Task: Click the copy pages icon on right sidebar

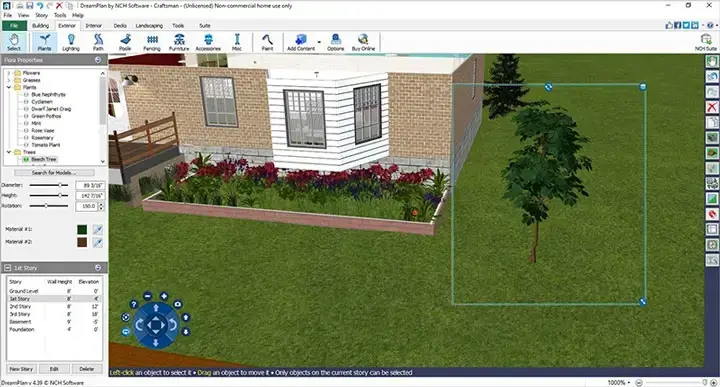Action: pos(712,123)
